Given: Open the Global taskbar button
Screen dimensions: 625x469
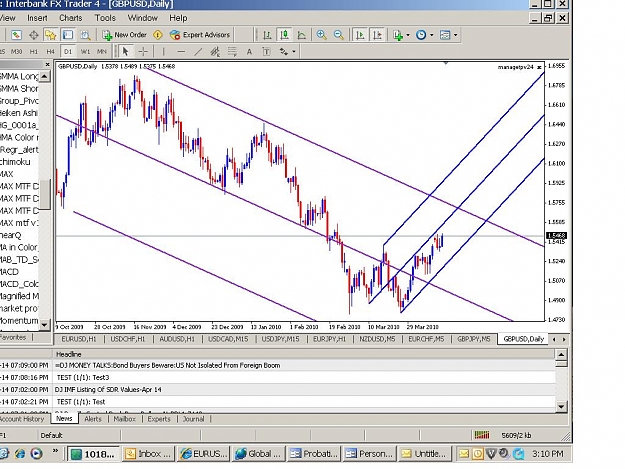Looking at the screenshot, I should 259,453.
